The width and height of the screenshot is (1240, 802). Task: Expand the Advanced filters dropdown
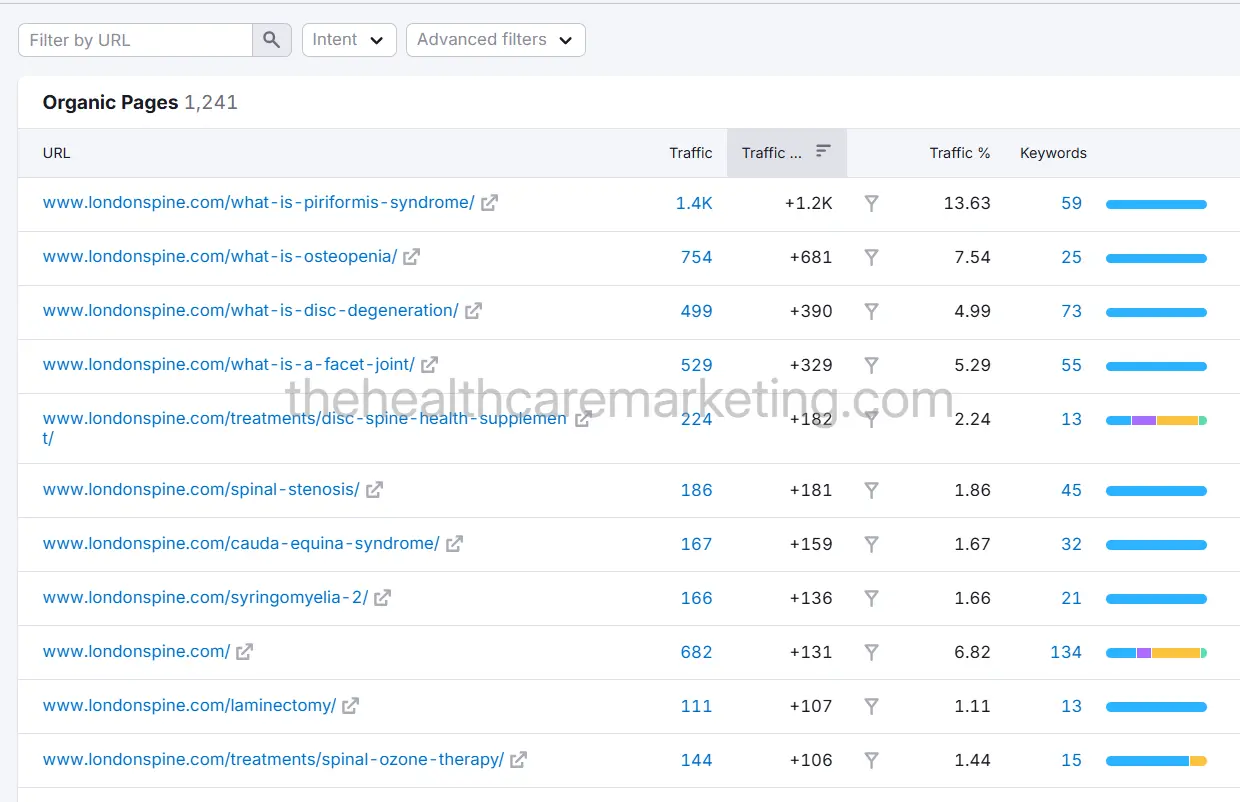pos(495,40)
